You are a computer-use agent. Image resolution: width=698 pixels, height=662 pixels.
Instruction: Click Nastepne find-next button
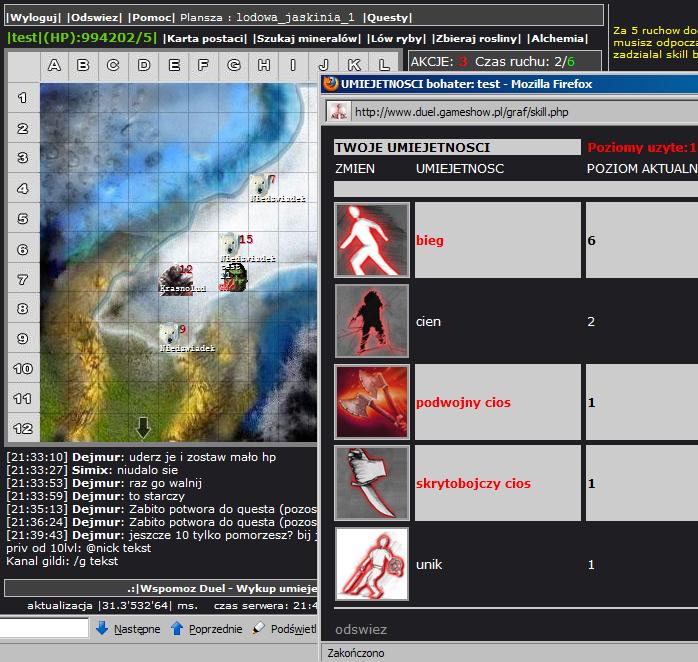point(128,629)
